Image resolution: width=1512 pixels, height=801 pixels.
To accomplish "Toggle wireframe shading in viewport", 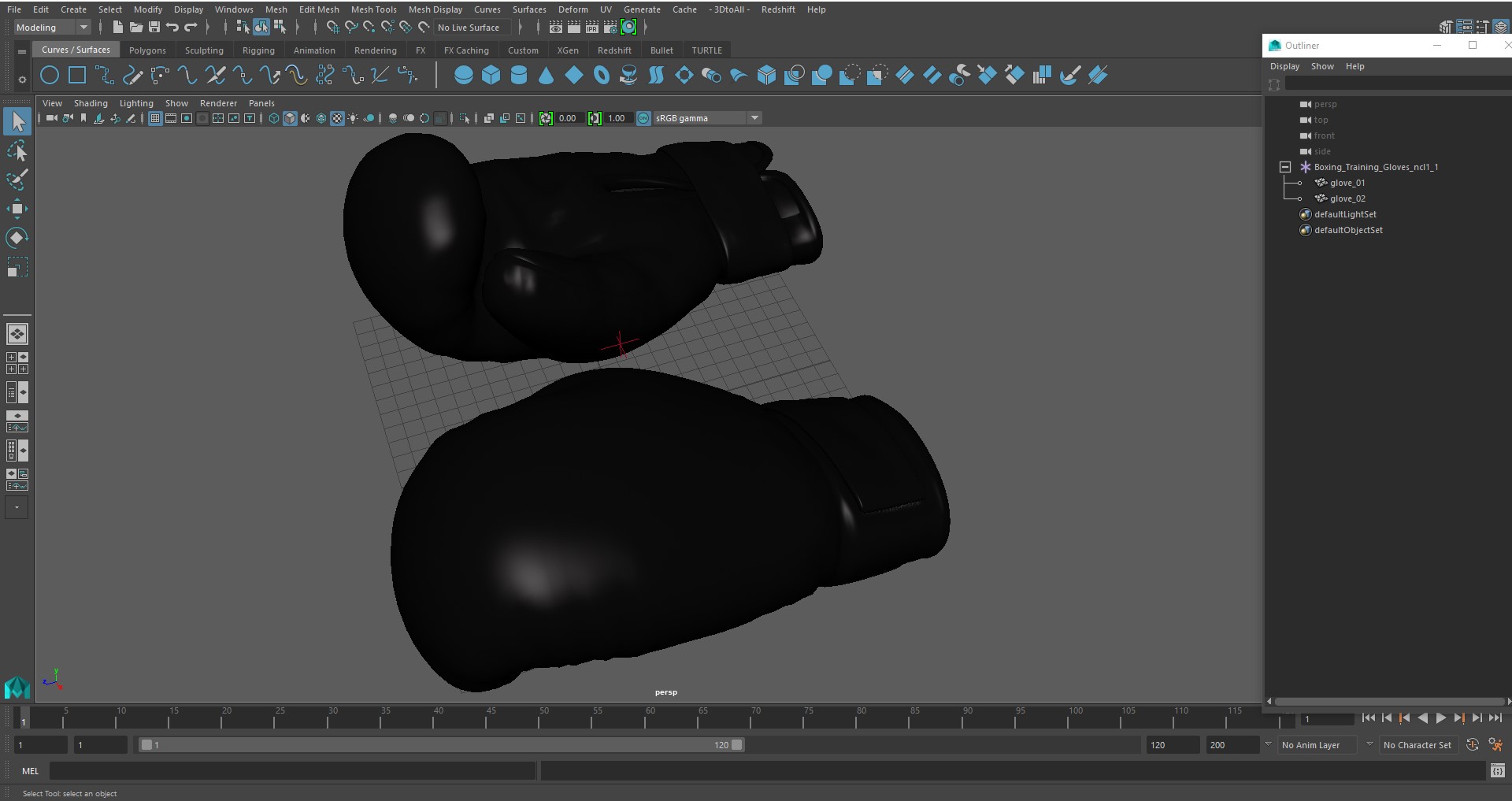I will (x=274, y=118).
